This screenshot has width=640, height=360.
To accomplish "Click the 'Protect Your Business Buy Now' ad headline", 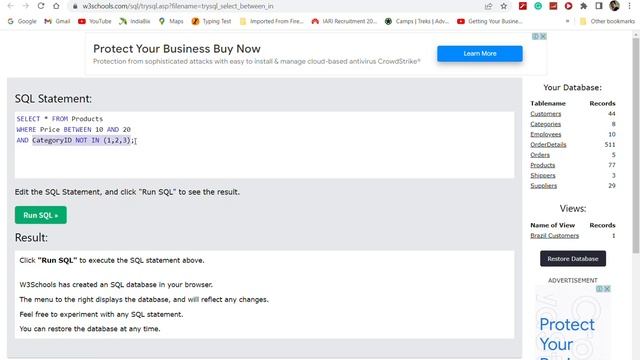I will pos(177,49).
